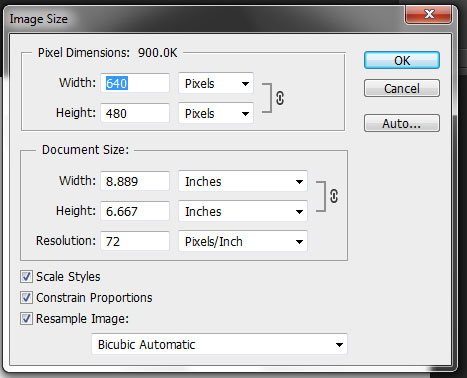The height and width of the screenshot is (378, 467).
Task: Toggle the Scale Styles checkbox
Action: tap(26, 277)
